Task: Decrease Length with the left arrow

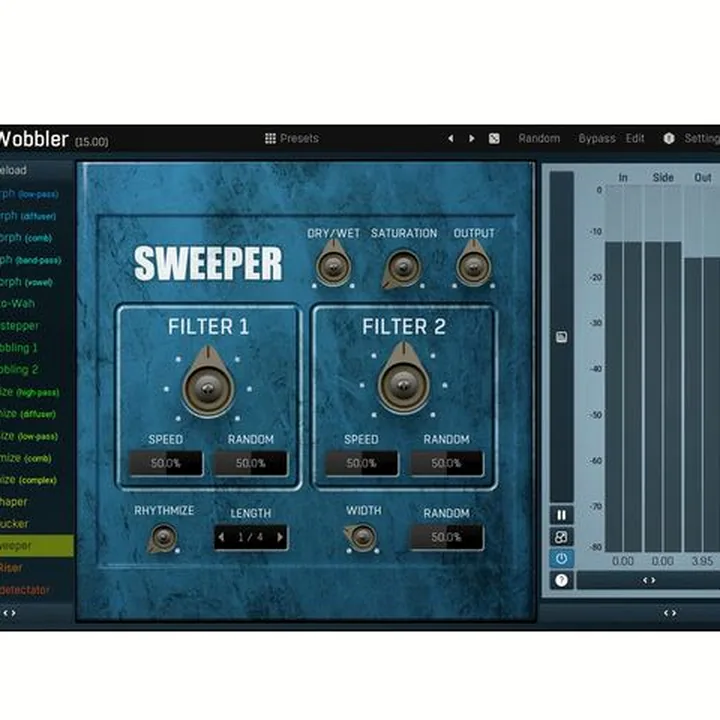Action: [x=221, y=537]
